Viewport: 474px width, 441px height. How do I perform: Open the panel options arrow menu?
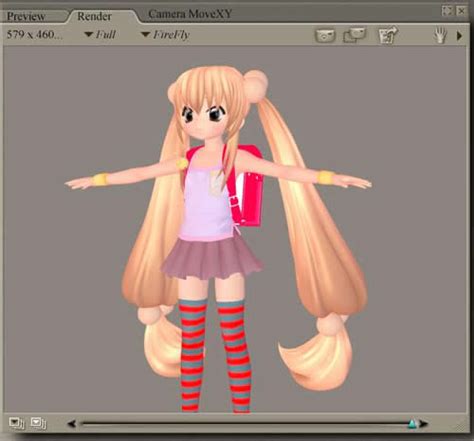(459, 35)
